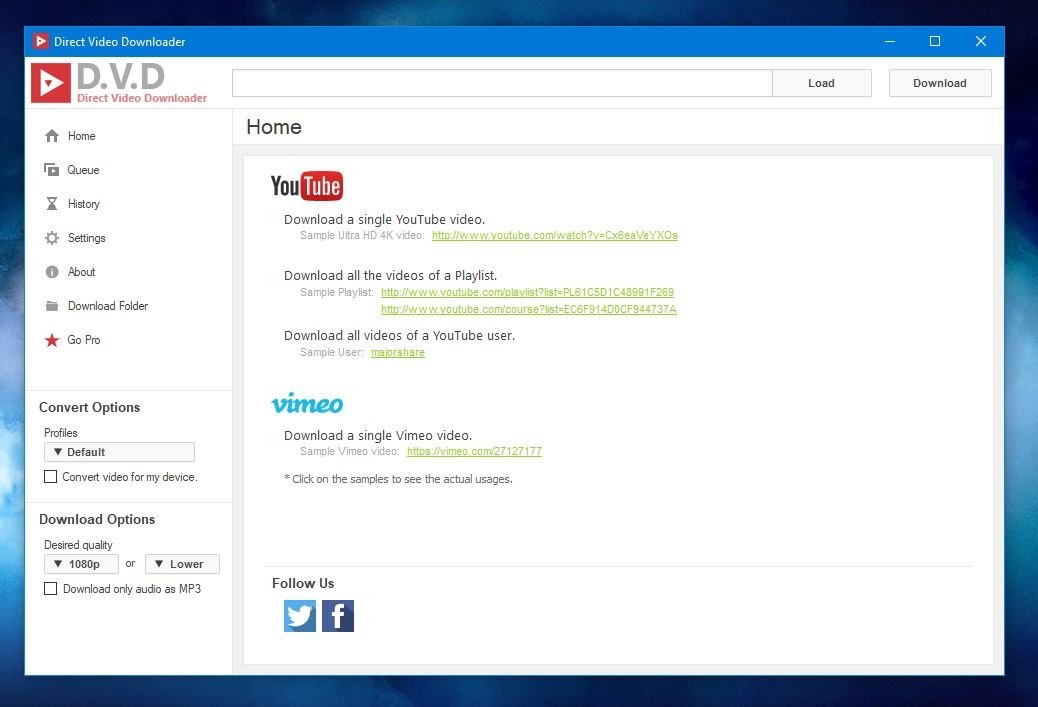Click the History hourglass icon

tap(52, 204)
